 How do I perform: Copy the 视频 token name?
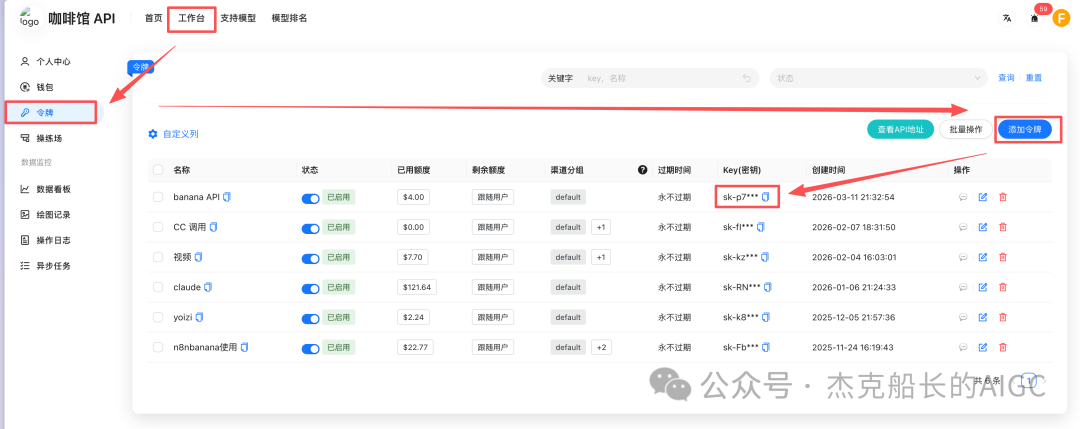(198, 257)
